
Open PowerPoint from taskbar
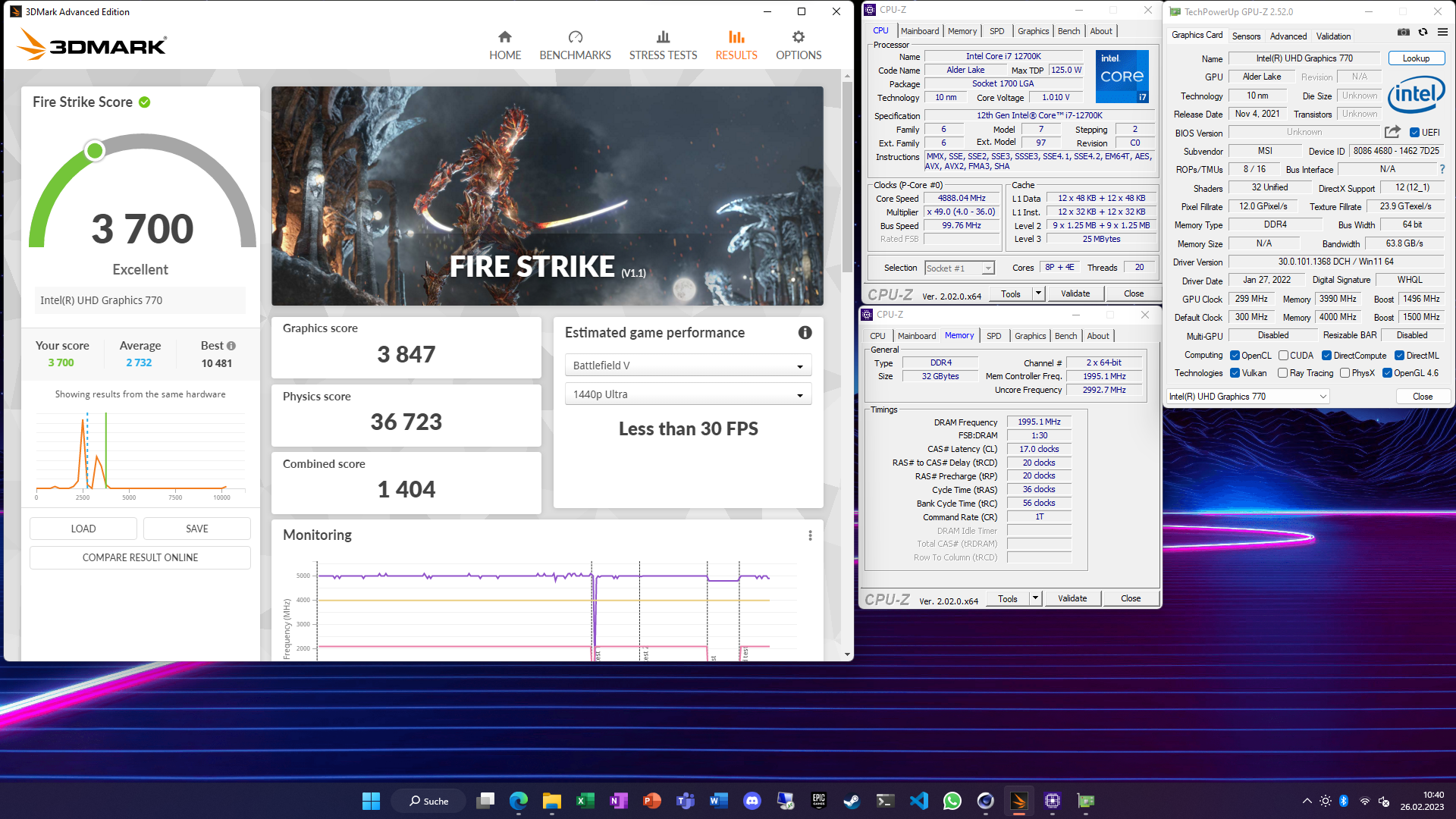(651, 801)
